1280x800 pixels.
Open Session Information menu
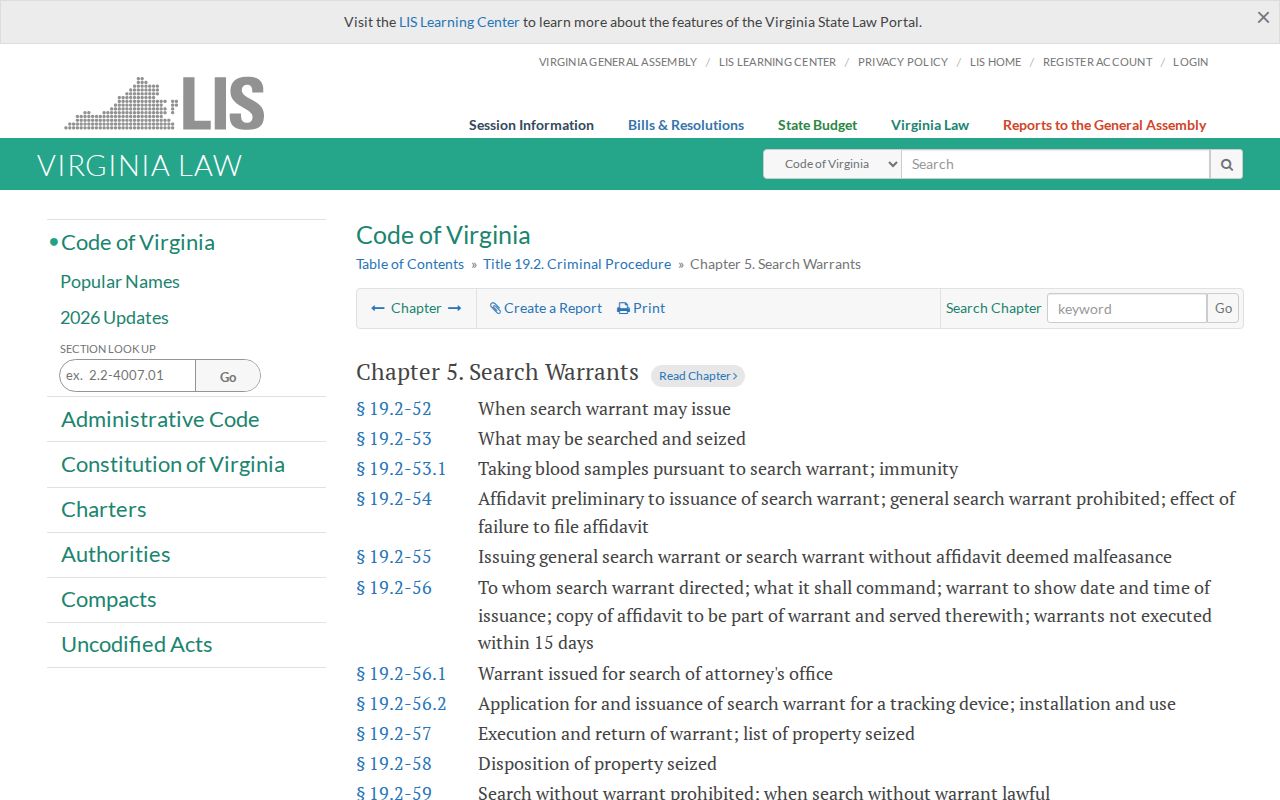pyautogui.click(x=531, y=125)
